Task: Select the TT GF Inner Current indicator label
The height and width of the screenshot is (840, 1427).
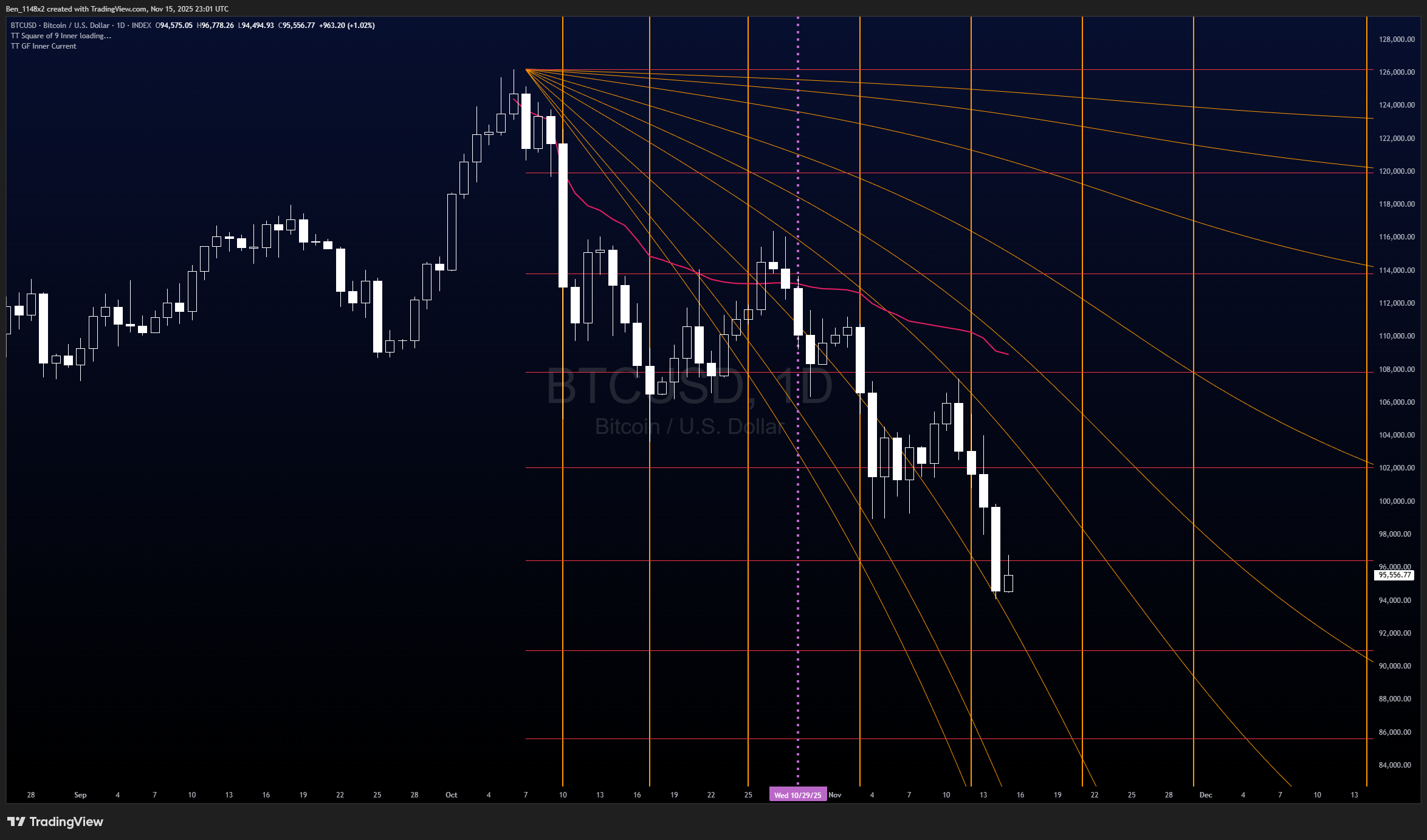Action: point(44,46)
